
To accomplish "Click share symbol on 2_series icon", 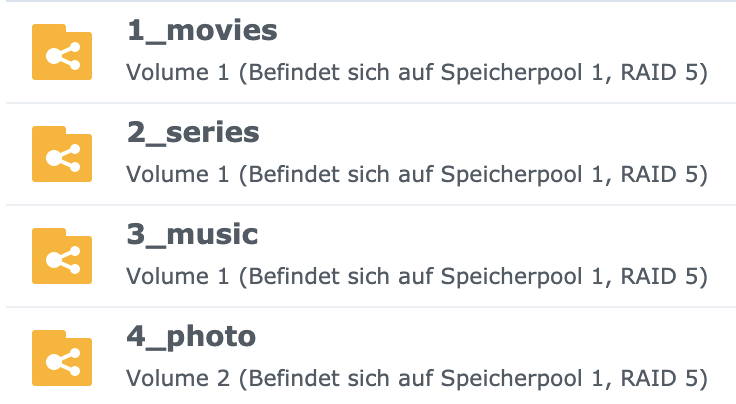I will tap(63, 158).
